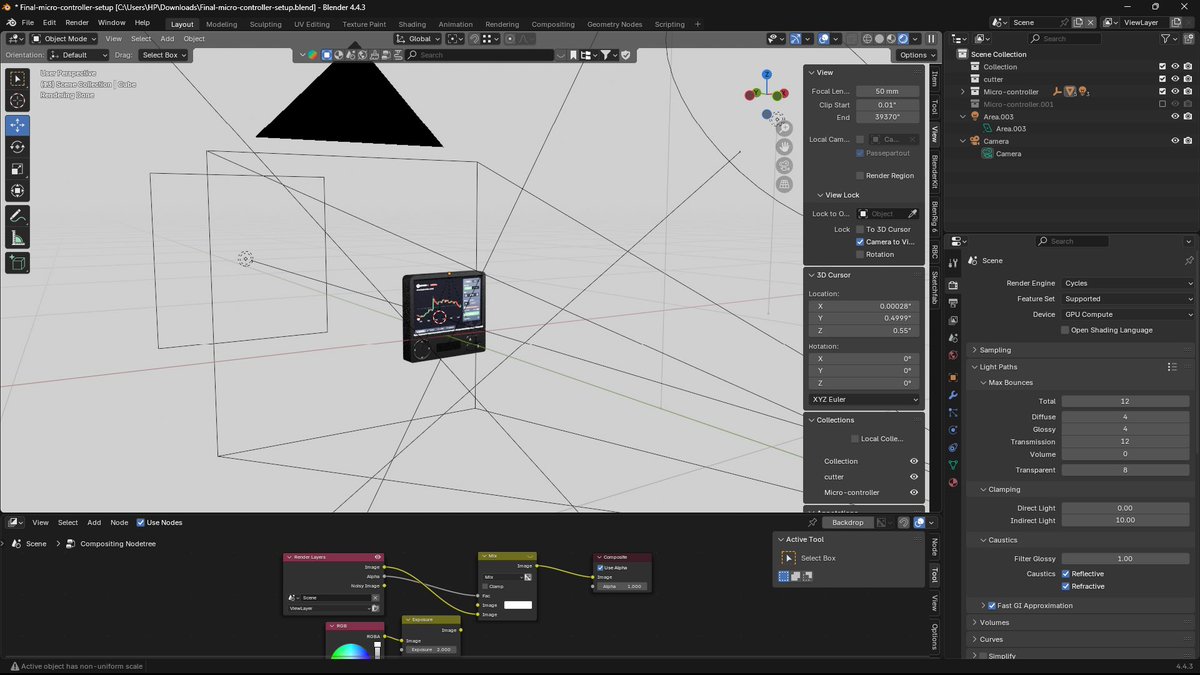
Task: Hide Collection in outliner via eye icon
Action: click(1175, 66)
